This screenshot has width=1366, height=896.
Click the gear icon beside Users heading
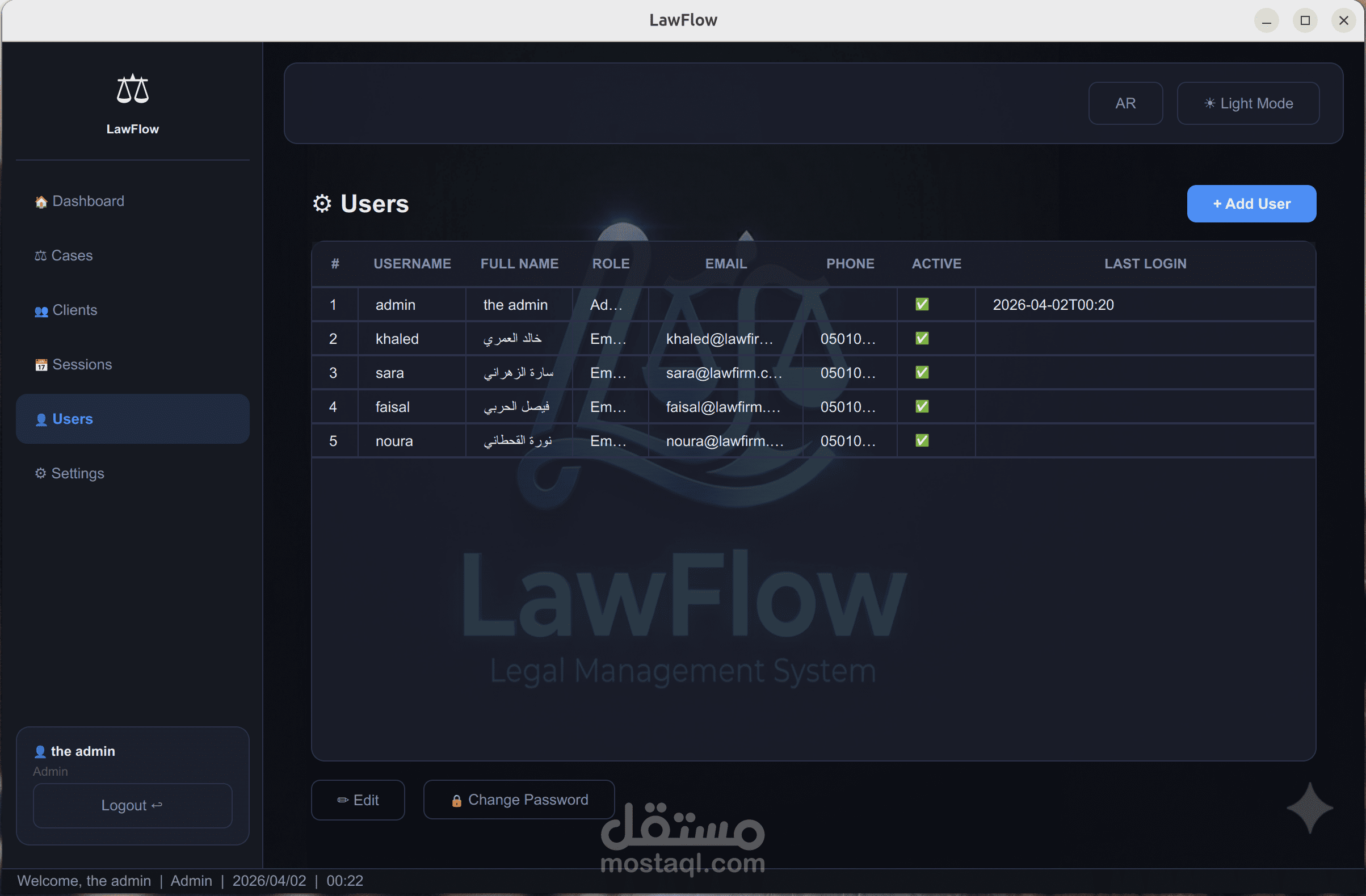click(x=322, y=204)
